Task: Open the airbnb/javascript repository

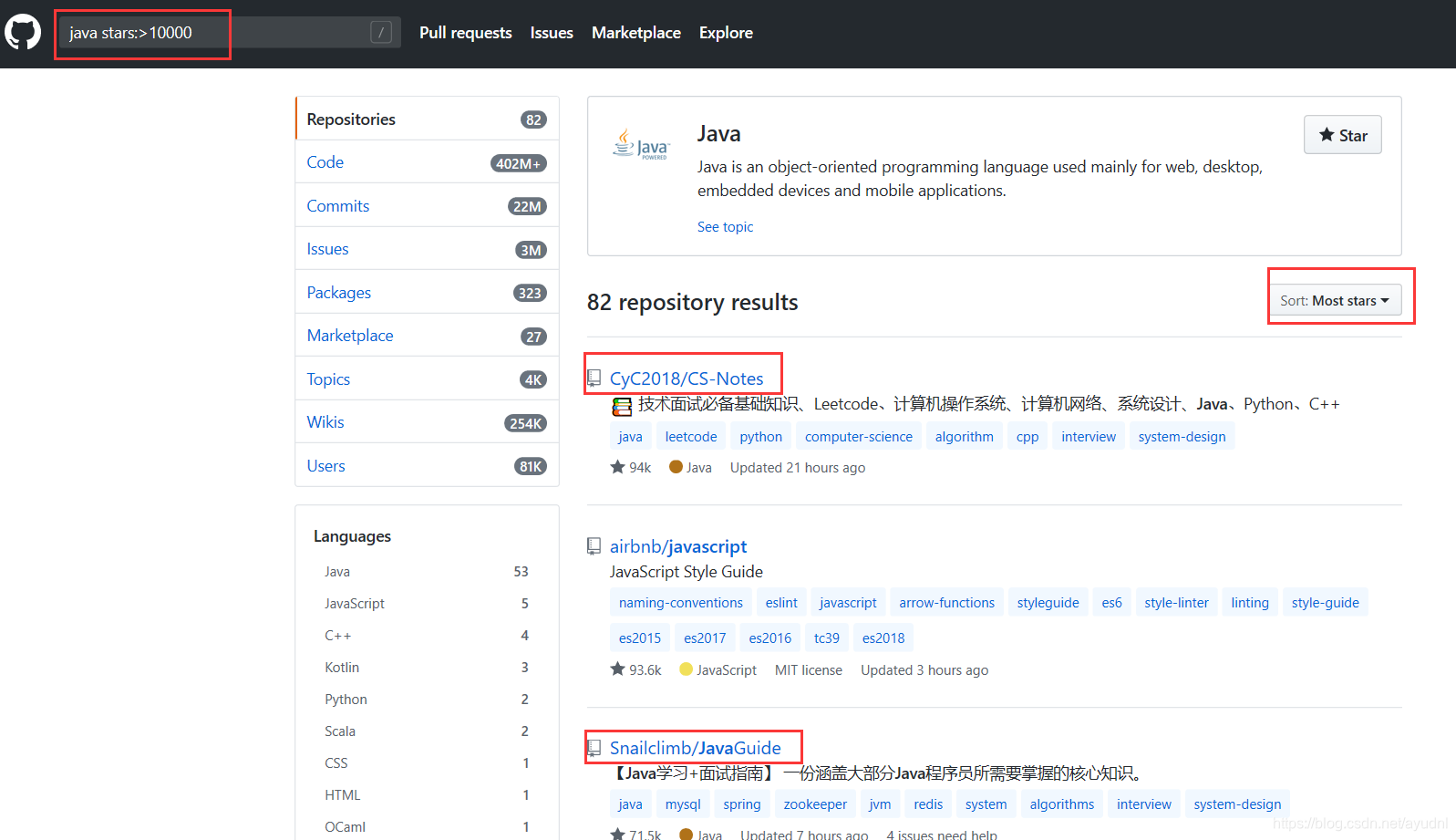Action: 678,546
